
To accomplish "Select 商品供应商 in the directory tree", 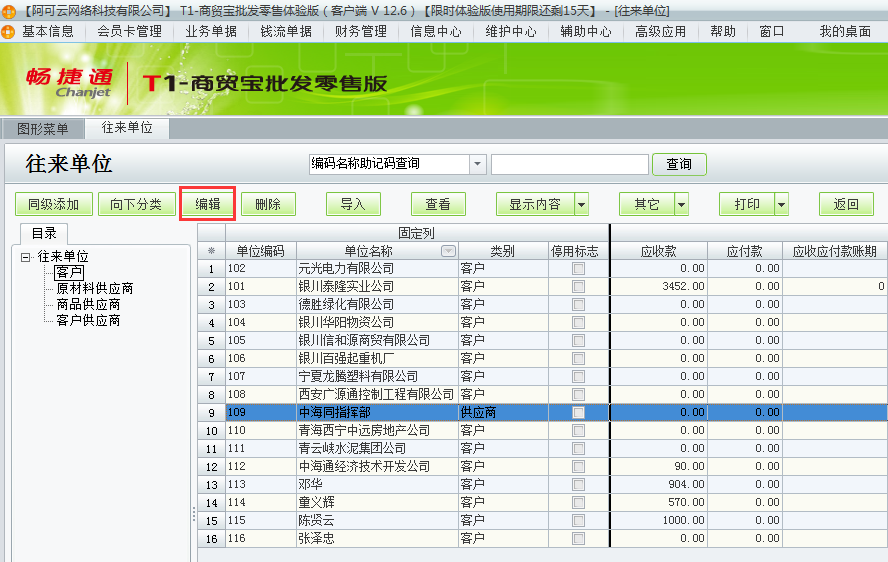I will [x=88, y=305].
